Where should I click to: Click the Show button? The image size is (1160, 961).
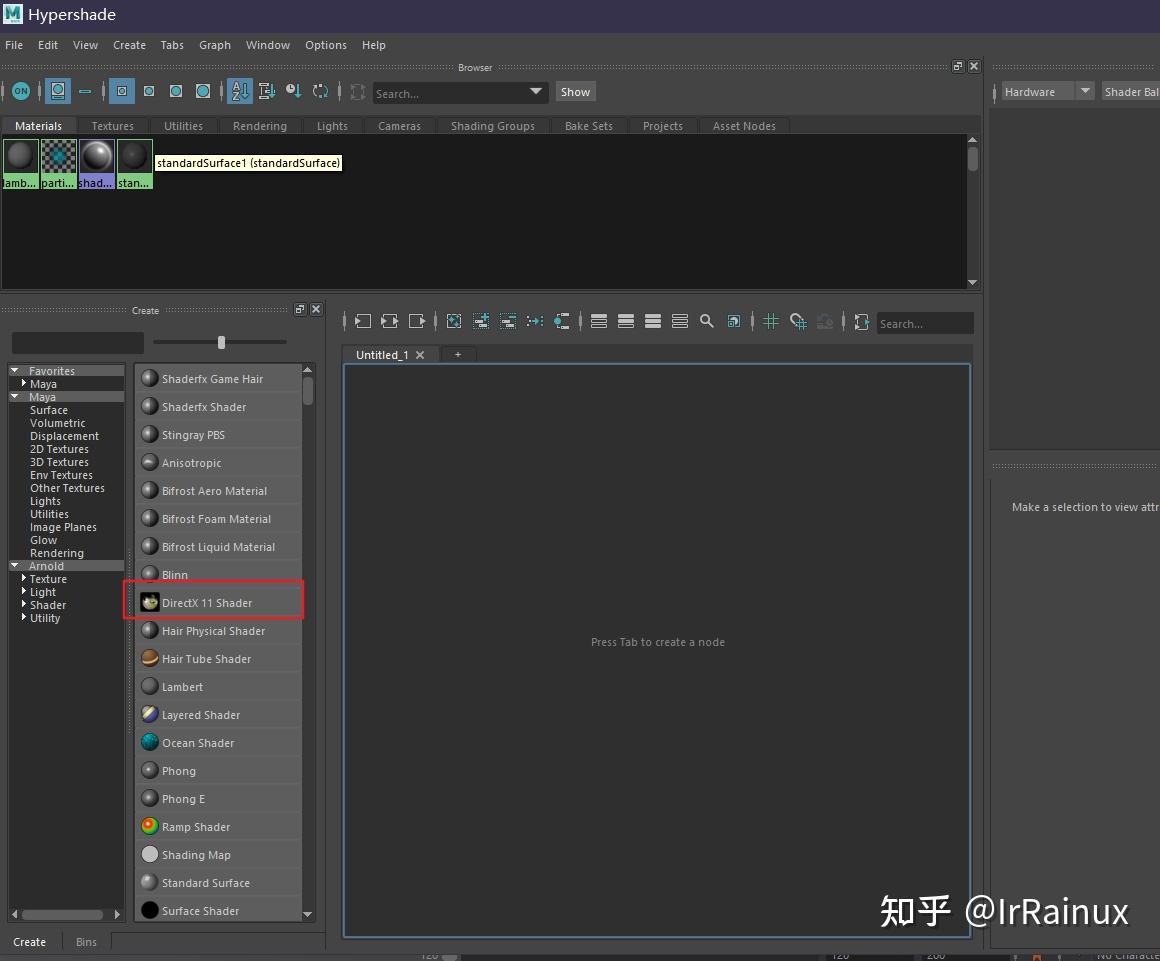pos(575,92)
